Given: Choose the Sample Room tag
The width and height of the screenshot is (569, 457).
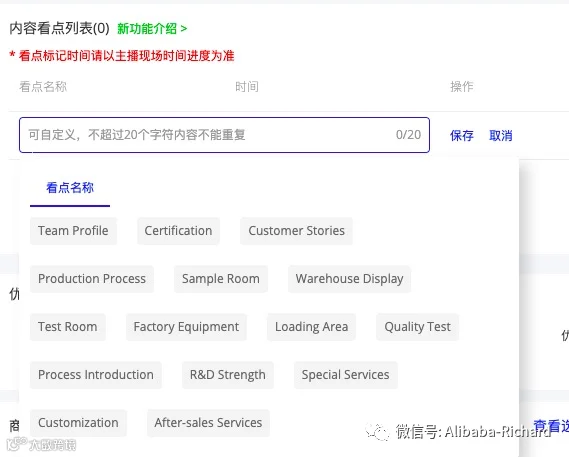Looking at the screenshot, I should [221, 279].
